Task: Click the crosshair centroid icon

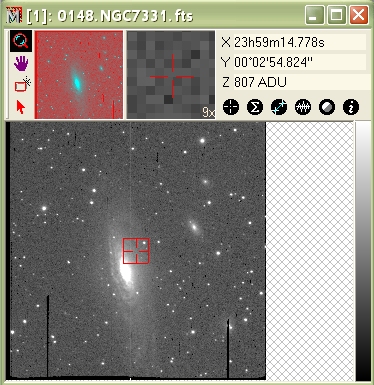Action: [x=231, y=107]
